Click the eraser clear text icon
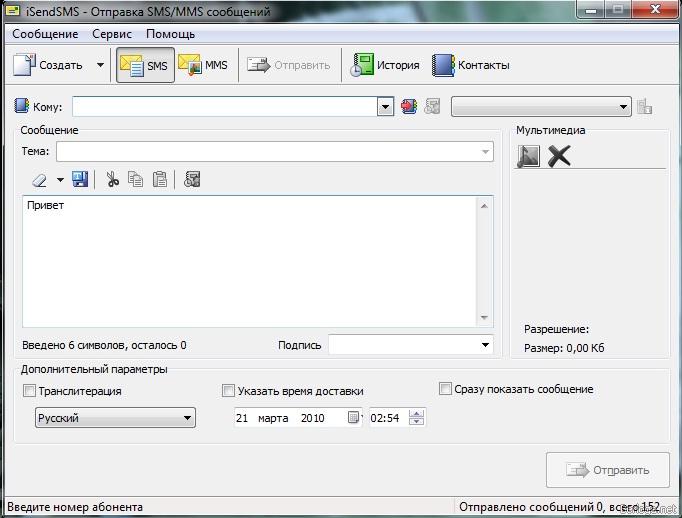 pyautogui.click(x=40, y=179)
